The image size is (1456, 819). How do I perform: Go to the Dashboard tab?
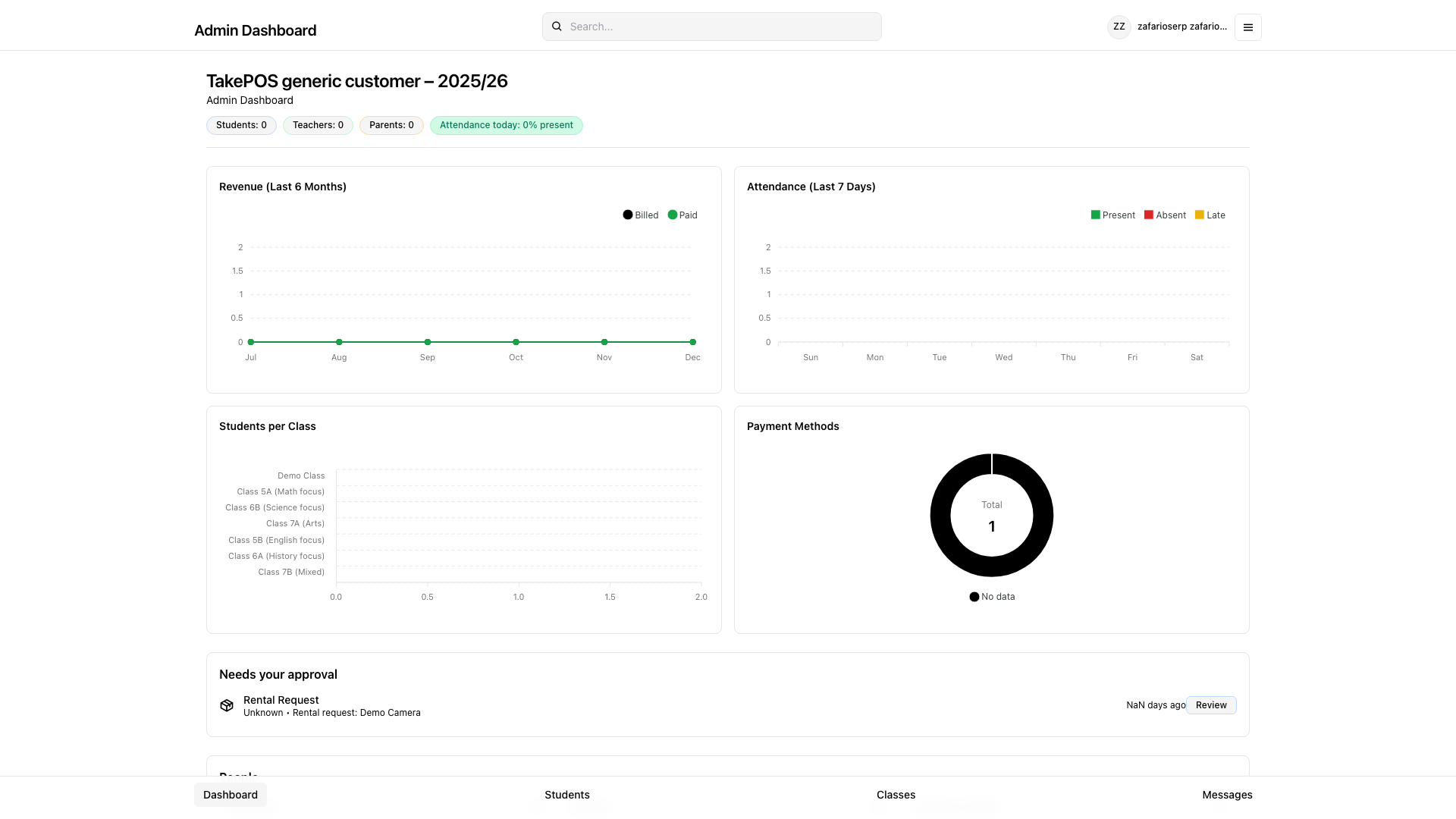pos(231,795)
